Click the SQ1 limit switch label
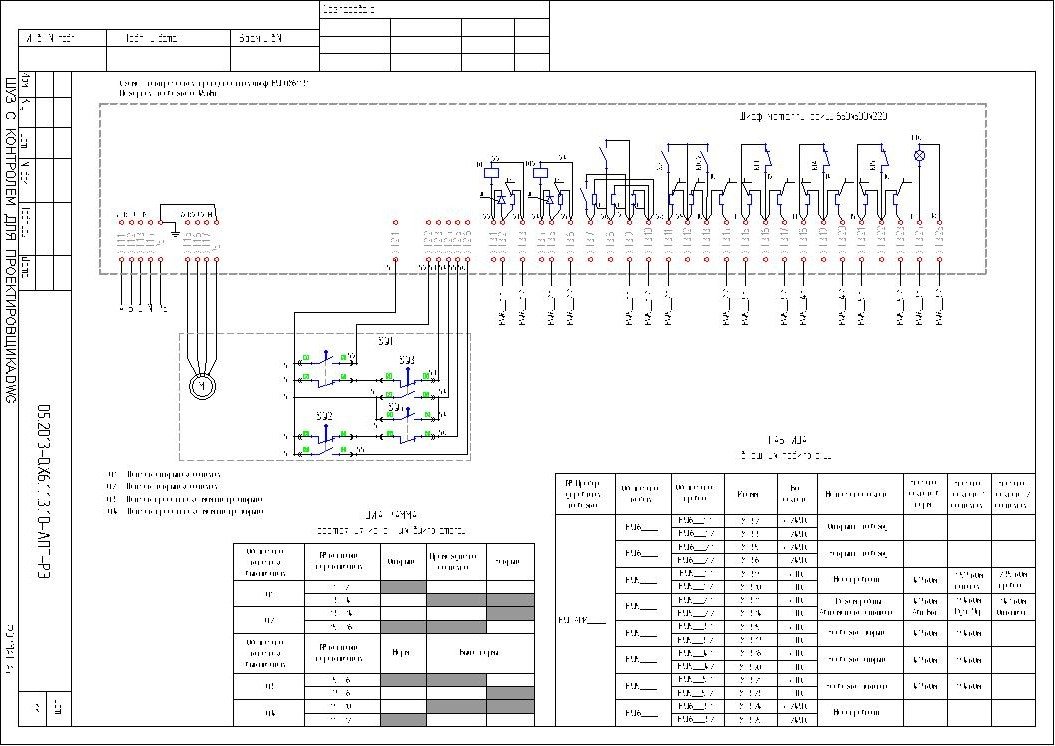This screenshot has height=746, width=1055. (x=385, y=340)
